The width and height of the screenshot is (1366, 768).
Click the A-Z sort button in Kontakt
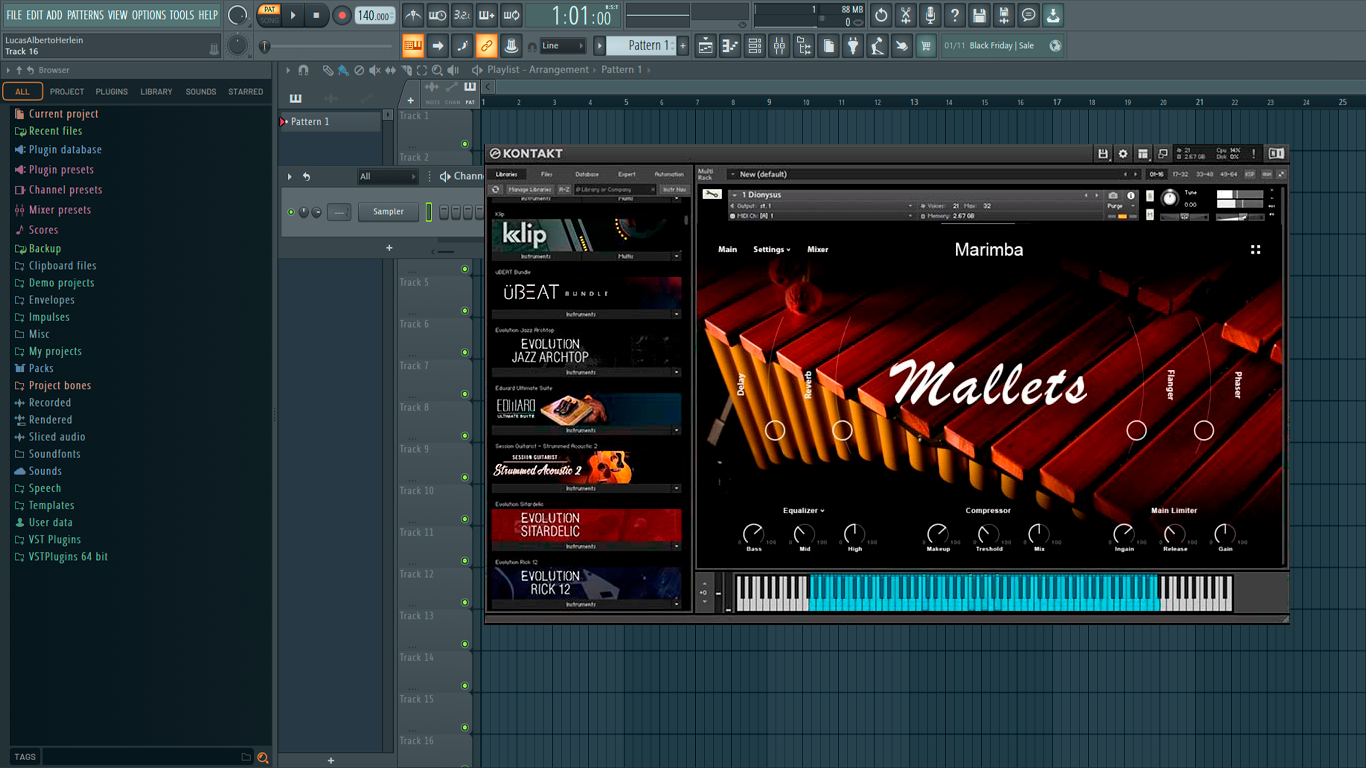pyautogui.click(x=564, y=189)
